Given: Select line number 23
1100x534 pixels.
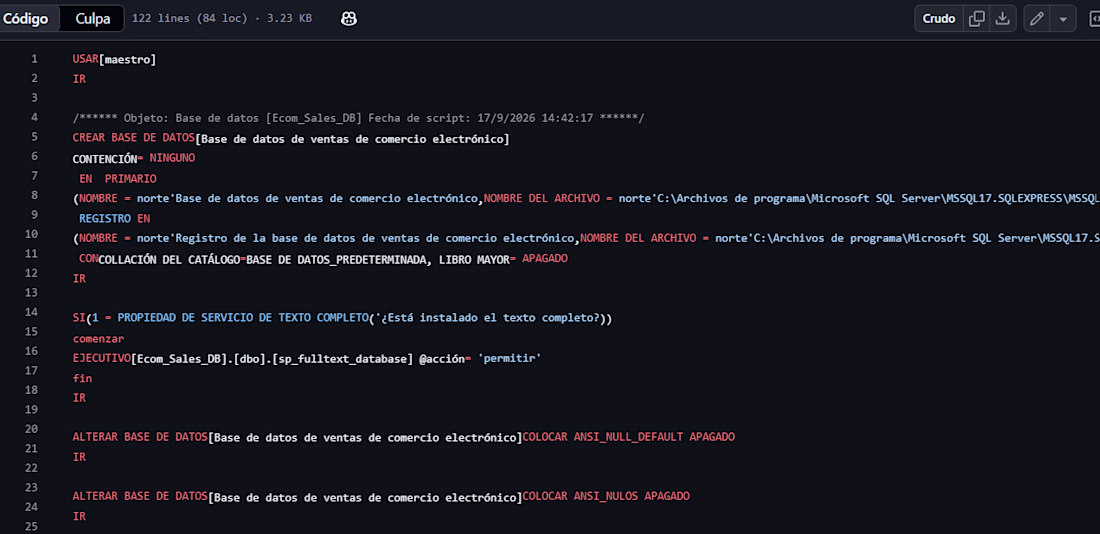Looking at the screenshot, I should [x=32, y=487].
